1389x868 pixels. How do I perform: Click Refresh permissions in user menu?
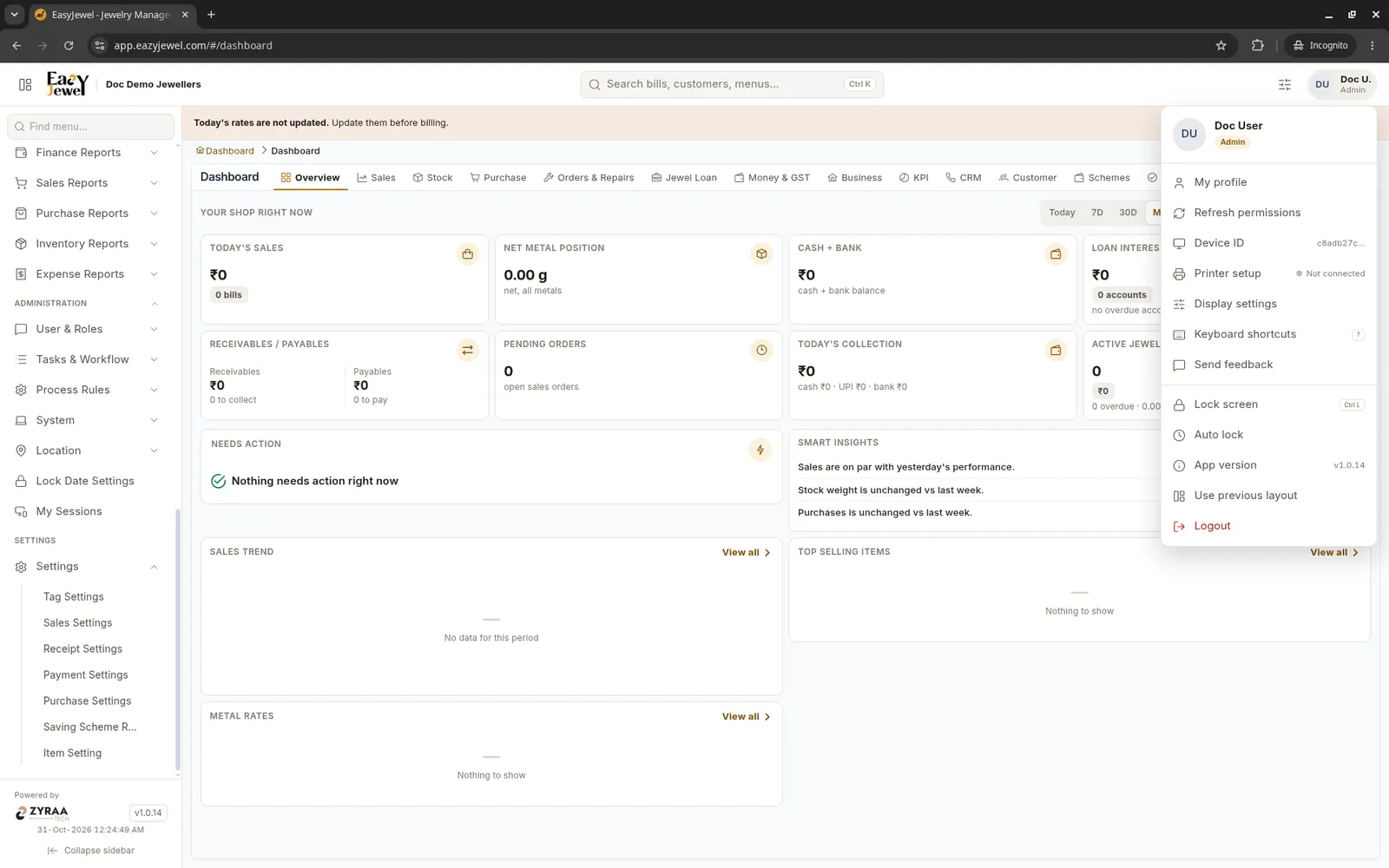[1268, 213]
